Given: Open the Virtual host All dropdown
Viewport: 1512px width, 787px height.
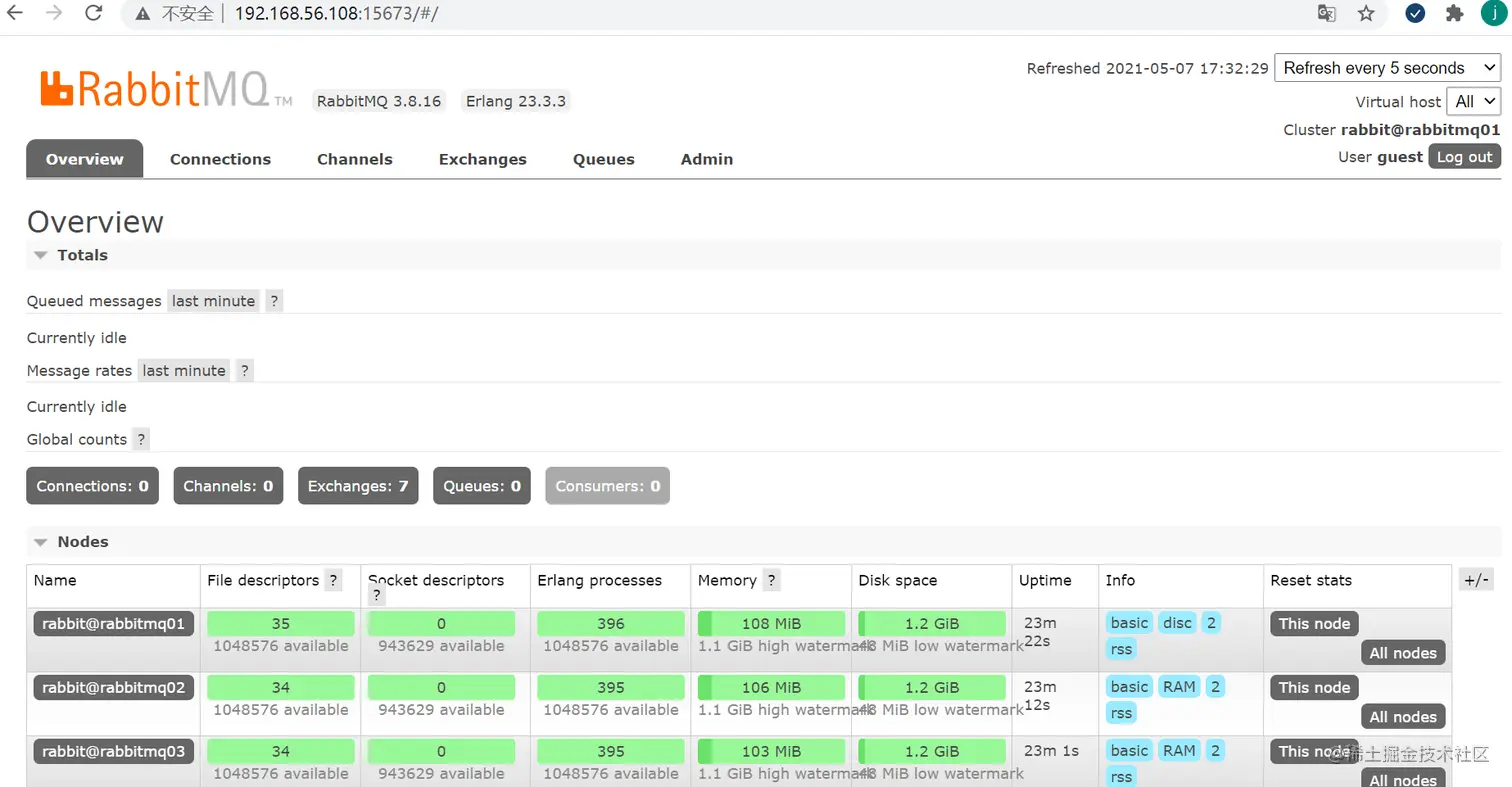Looking at the screenshot, I should tap(1473, 101).
